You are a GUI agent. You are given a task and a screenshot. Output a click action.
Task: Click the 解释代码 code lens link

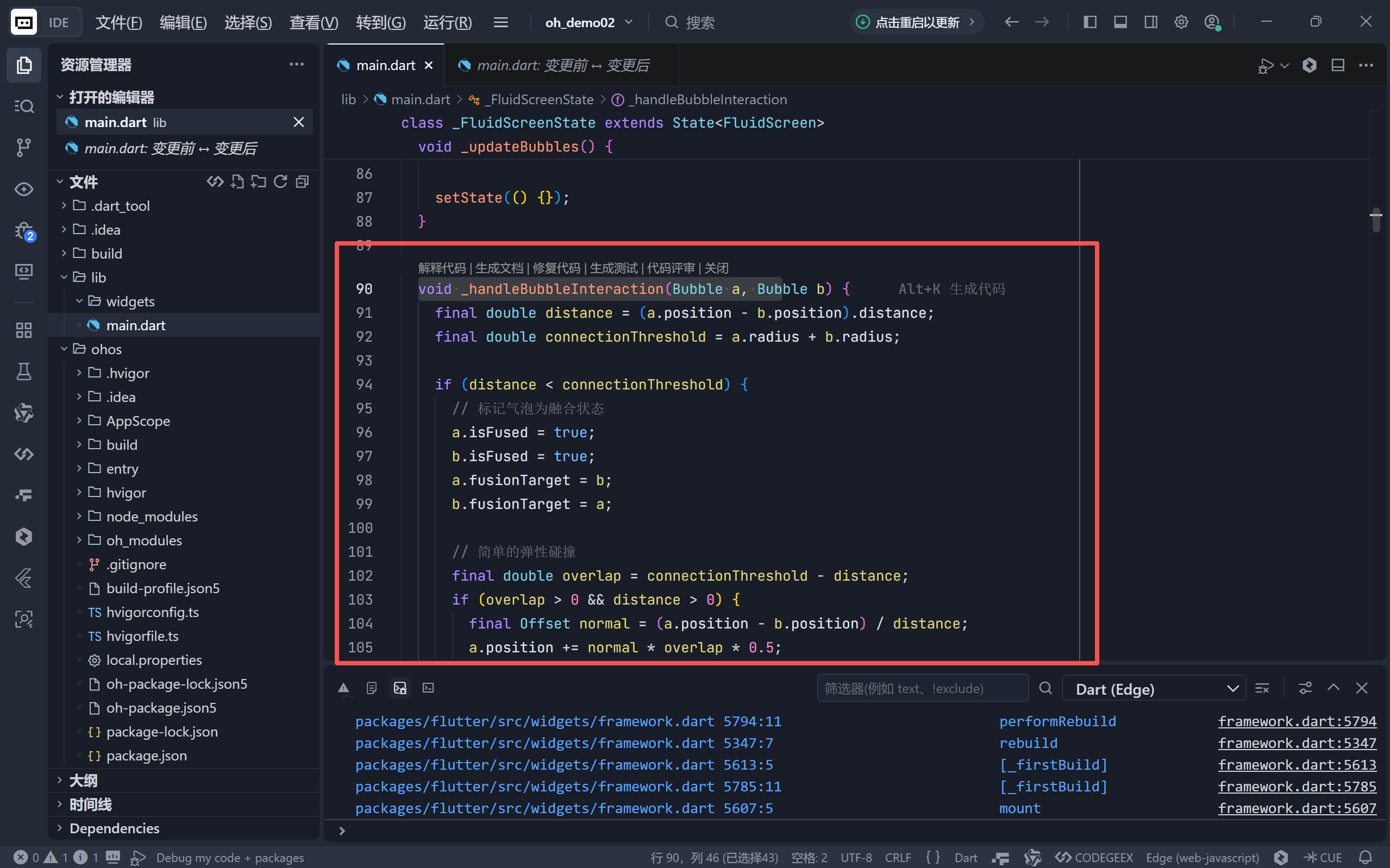click(442, 268)
